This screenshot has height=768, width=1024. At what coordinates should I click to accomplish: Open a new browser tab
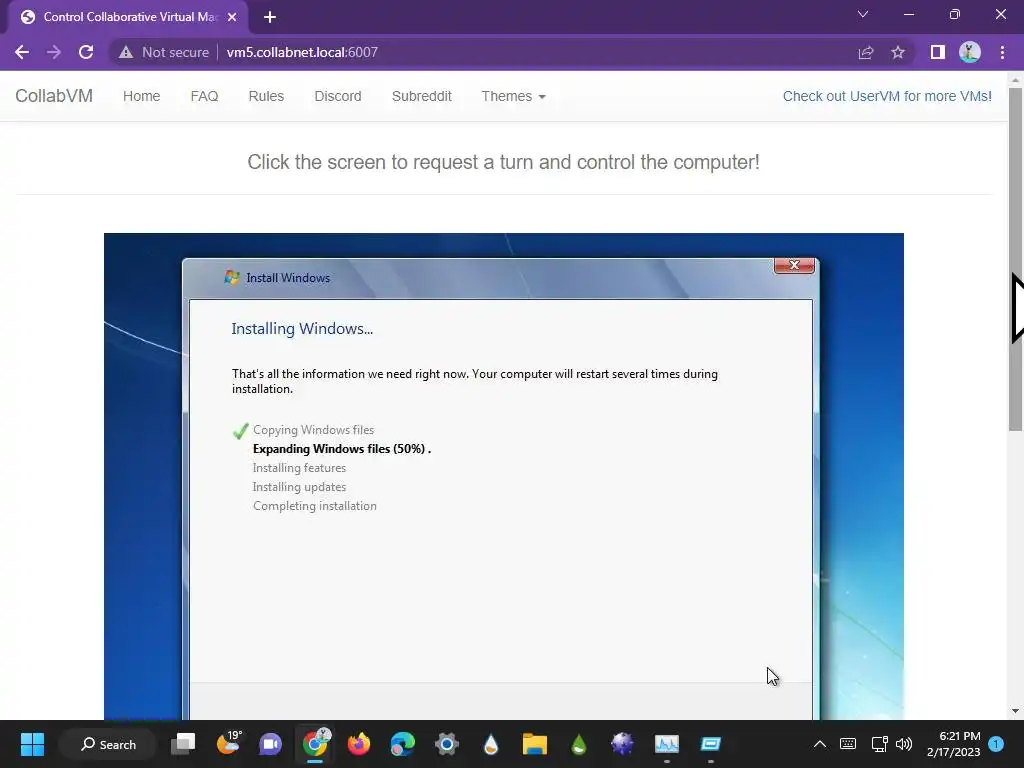tap(270, 17)
